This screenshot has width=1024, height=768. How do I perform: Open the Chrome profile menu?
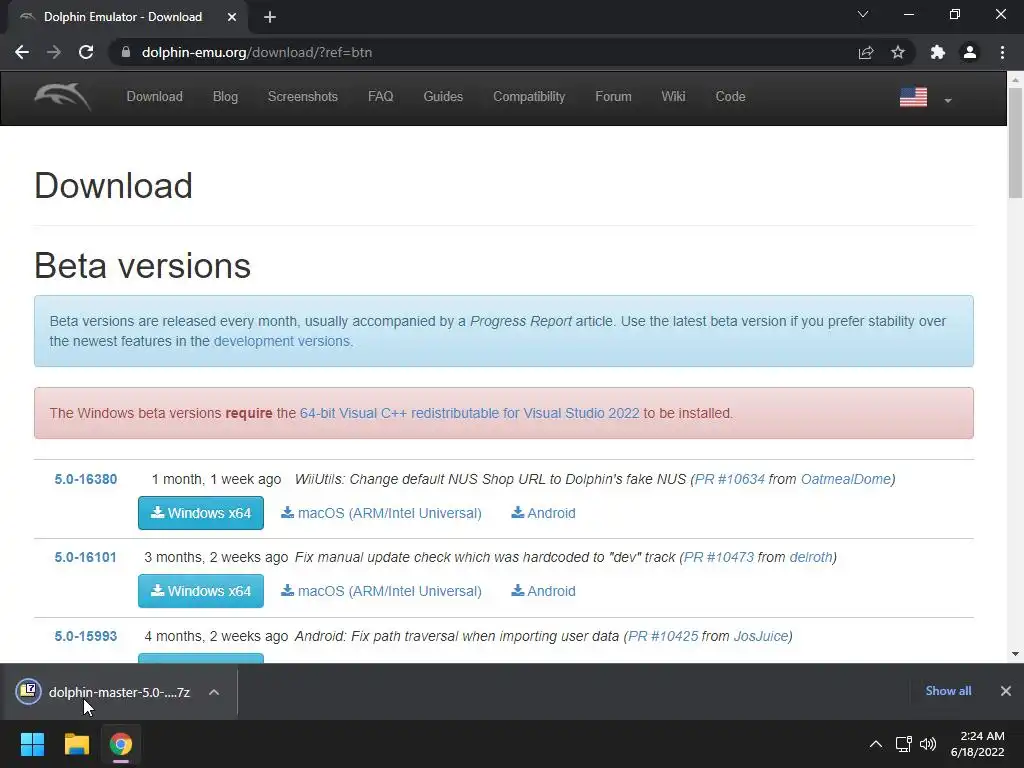[970, 52]
